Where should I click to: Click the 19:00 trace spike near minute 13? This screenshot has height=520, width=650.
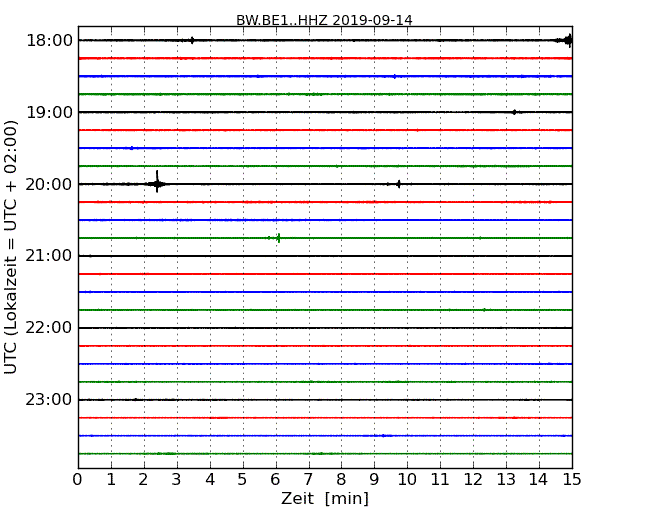(x=514, y=112)
